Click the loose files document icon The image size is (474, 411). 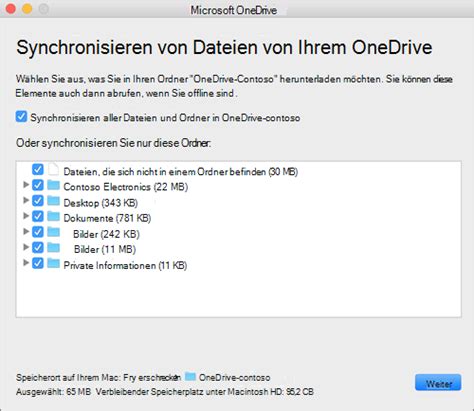(x=53, y=169)
